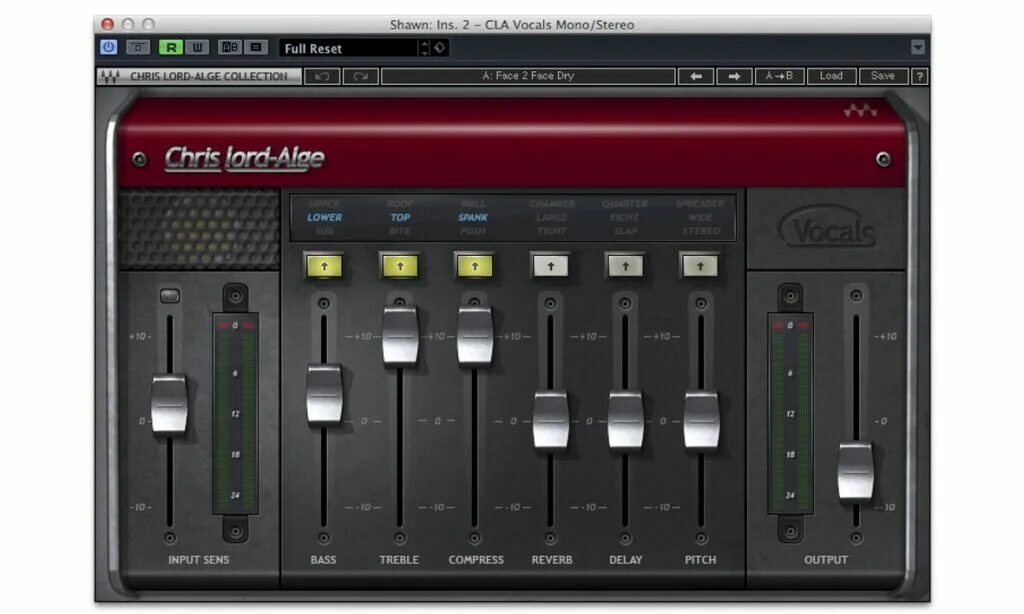Image resolution: width=1024 pixels, height=614 pixels.
Task: Click the Pitch fader handle
Action: [x=701, y=421]
